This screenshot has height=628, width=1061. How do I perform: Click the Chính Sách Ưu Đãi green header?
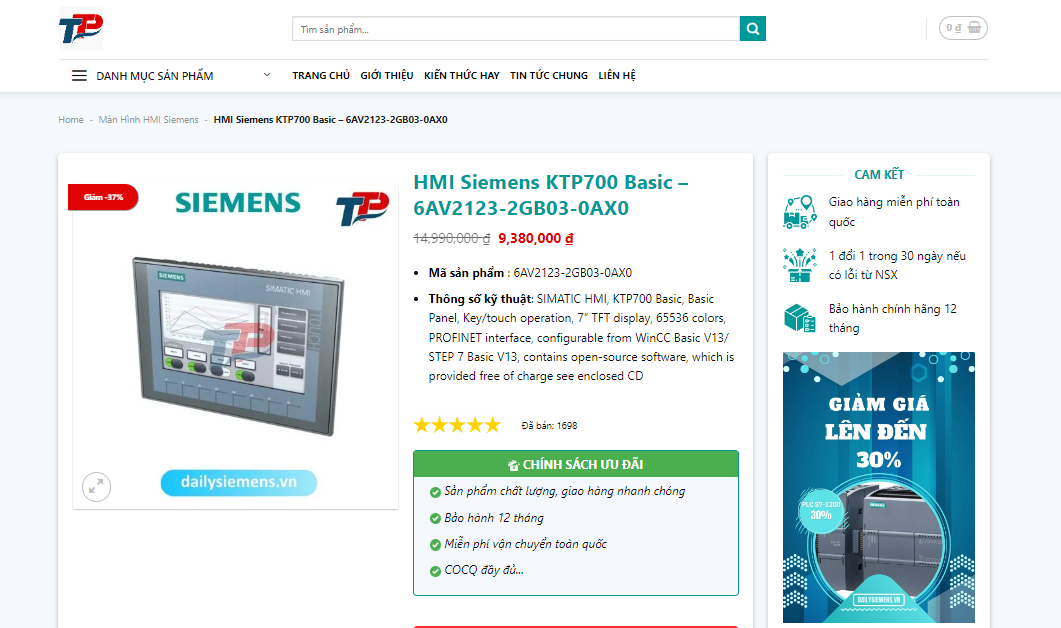pyautogui.click(x=576, y=464)
